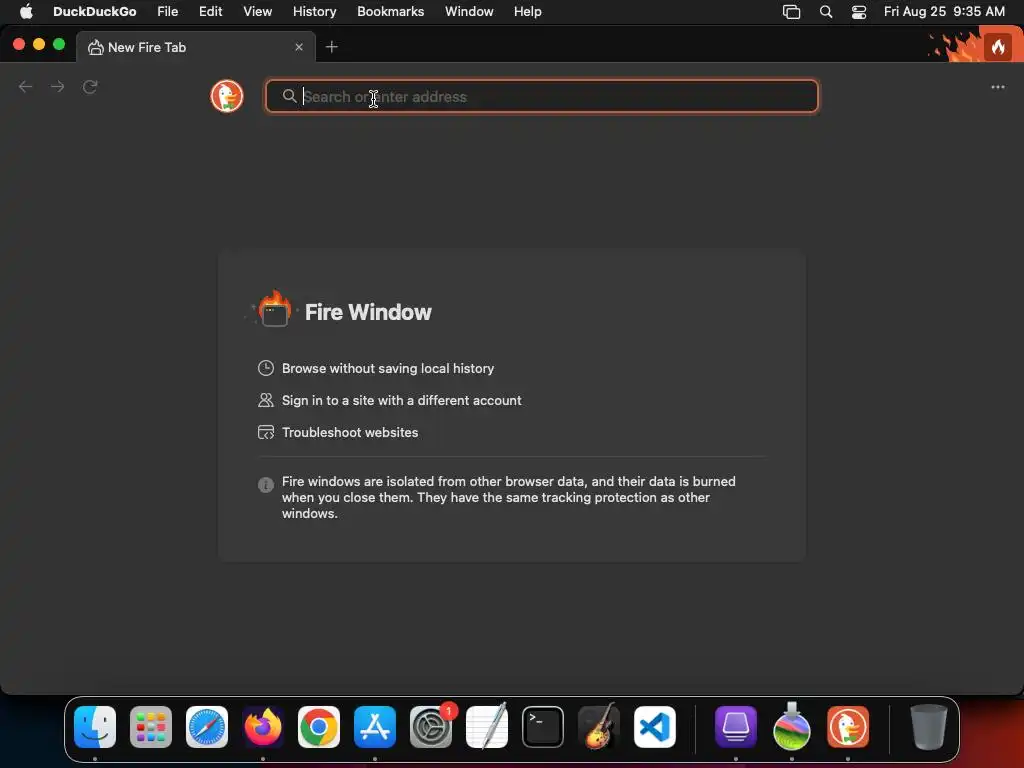
Task: Click the clock icon beside Browse without saving
Action: point(266,368)
